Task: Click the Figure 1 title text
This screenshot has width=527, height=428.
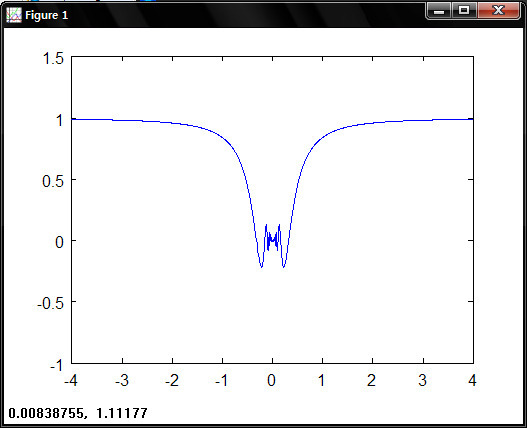Action: [46, 15]
